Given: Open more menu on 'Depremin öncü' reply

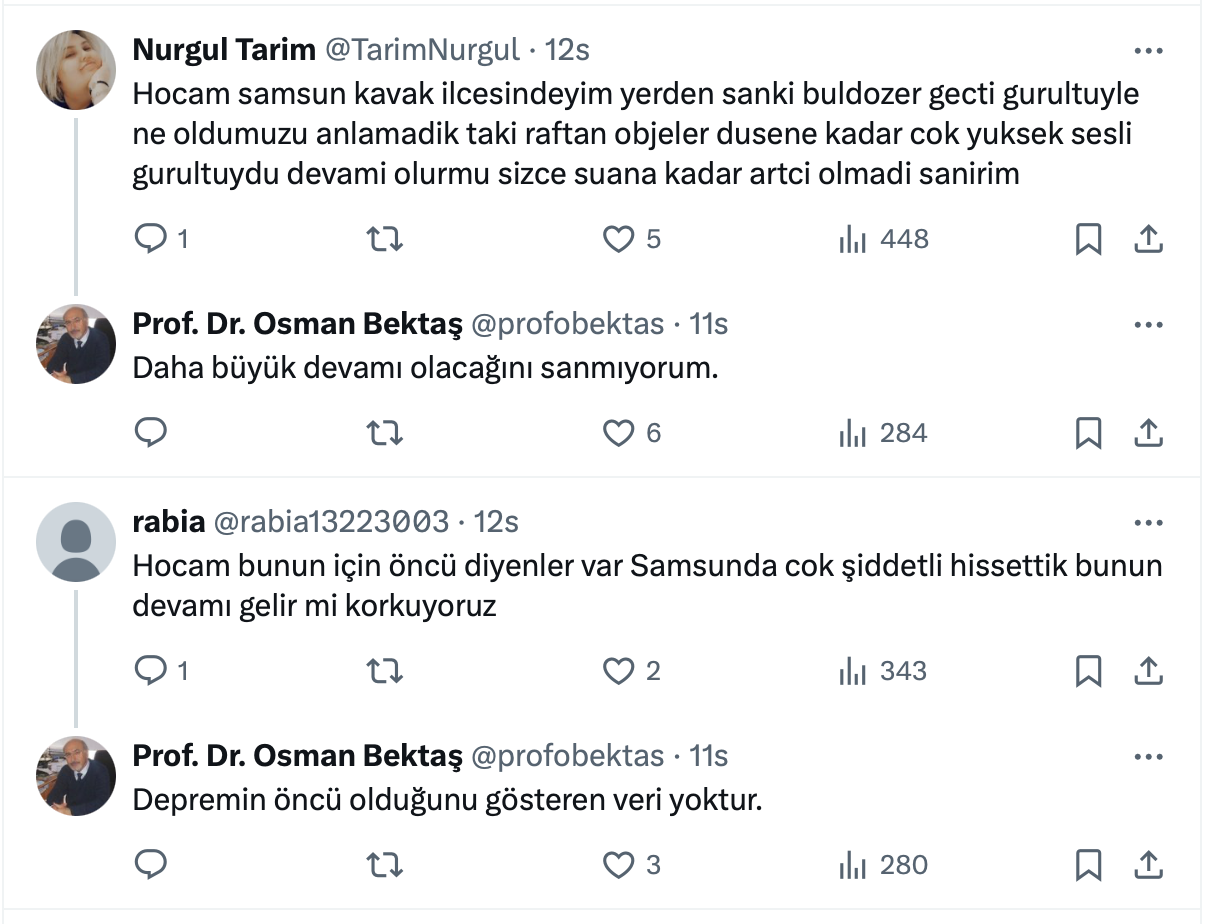Looking at the screenshot, I should [x=1148, y=755].
